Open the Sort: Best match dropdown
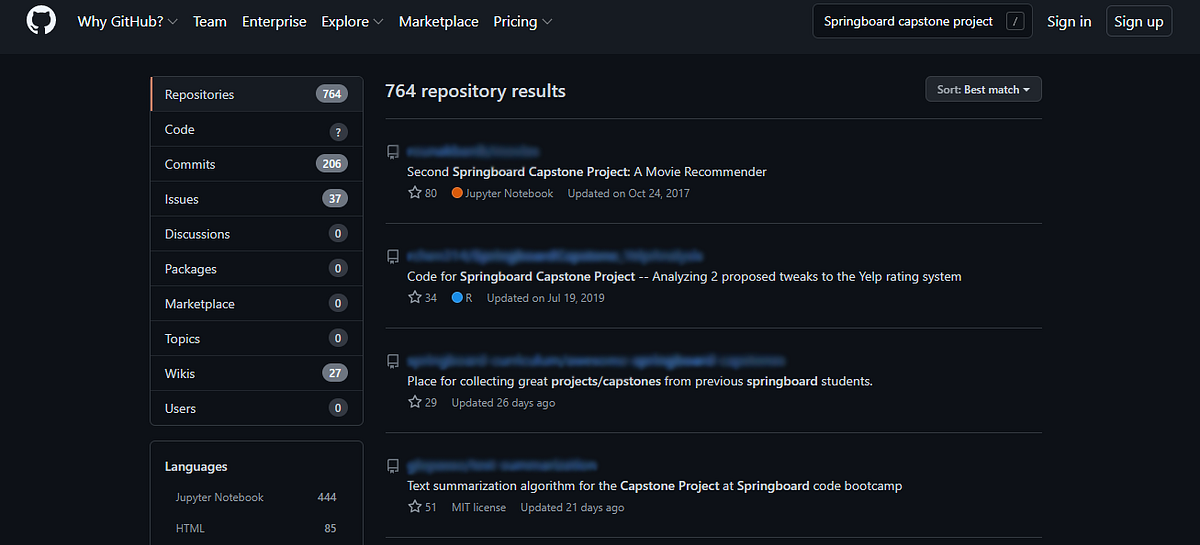 point(983,90)
